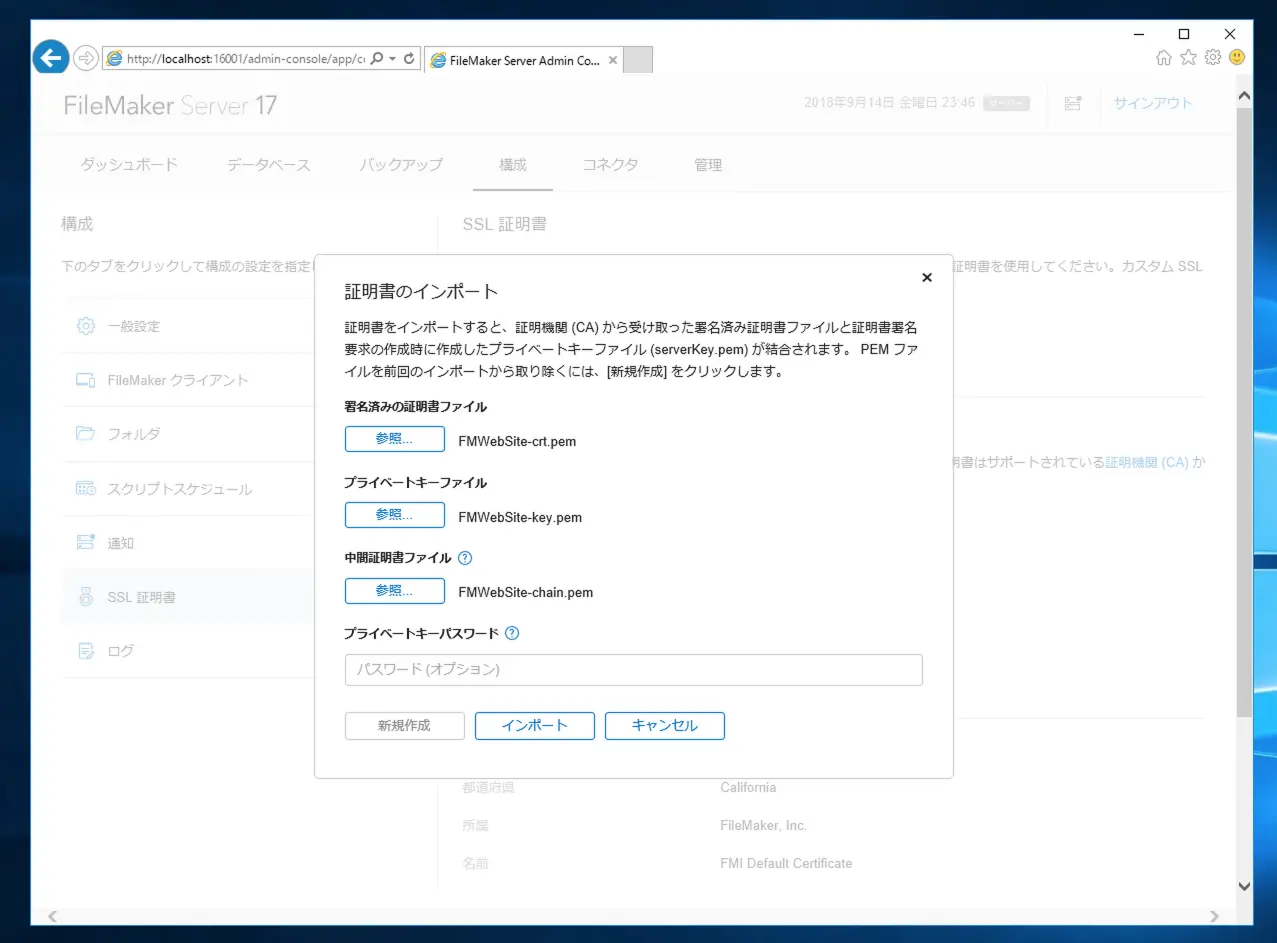Switch to the ダッシュボード tab

coord(128,164)
